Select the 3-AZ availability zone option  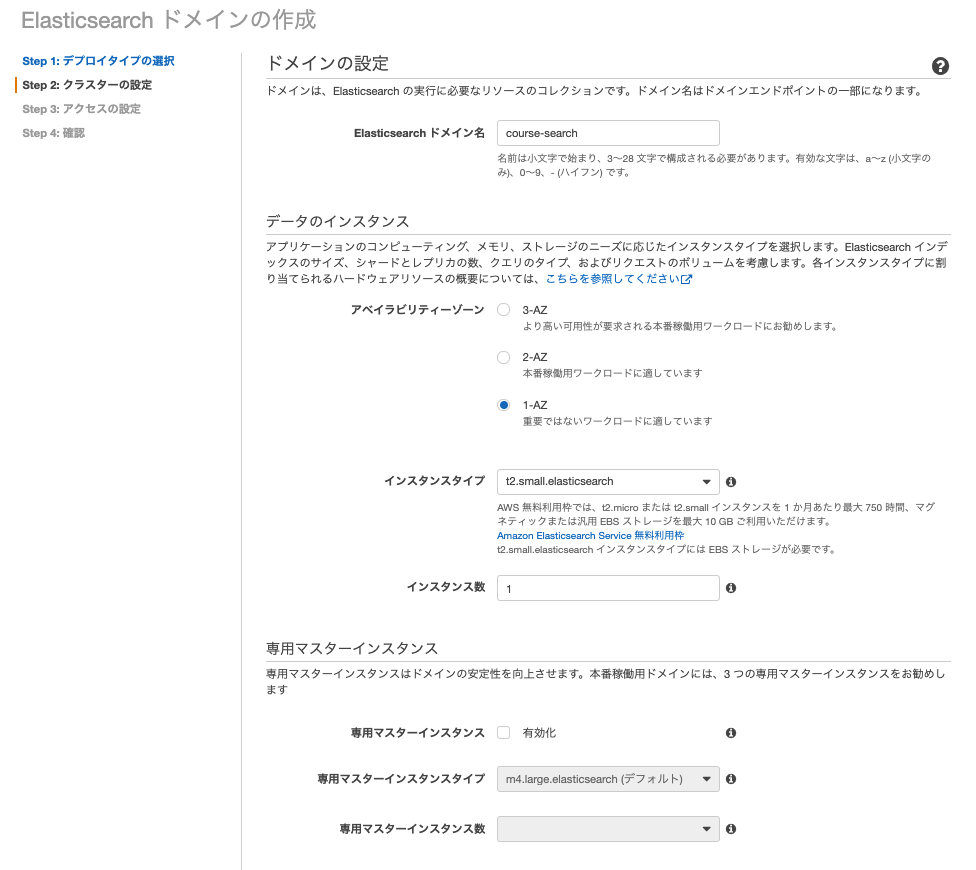click(x=504, y=310)
